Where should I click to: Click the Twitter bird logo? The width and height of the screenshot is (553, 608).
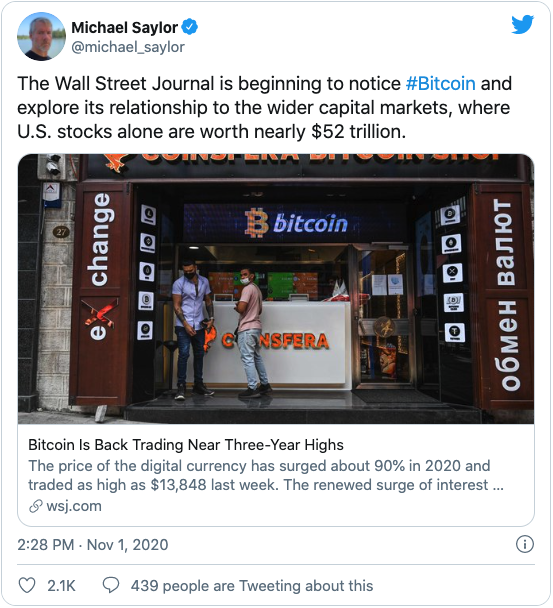pos(522,25)
